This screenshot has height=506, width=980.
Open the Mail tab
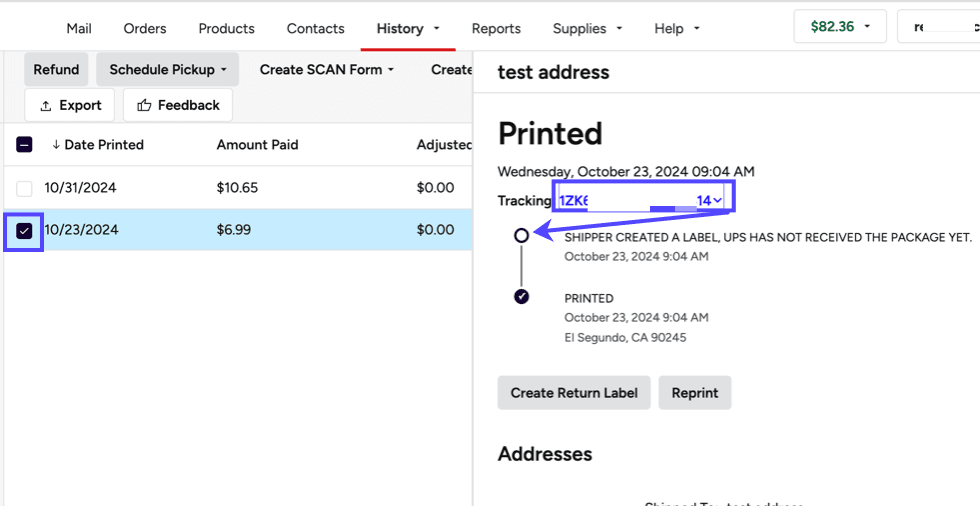tap(79, 28)
